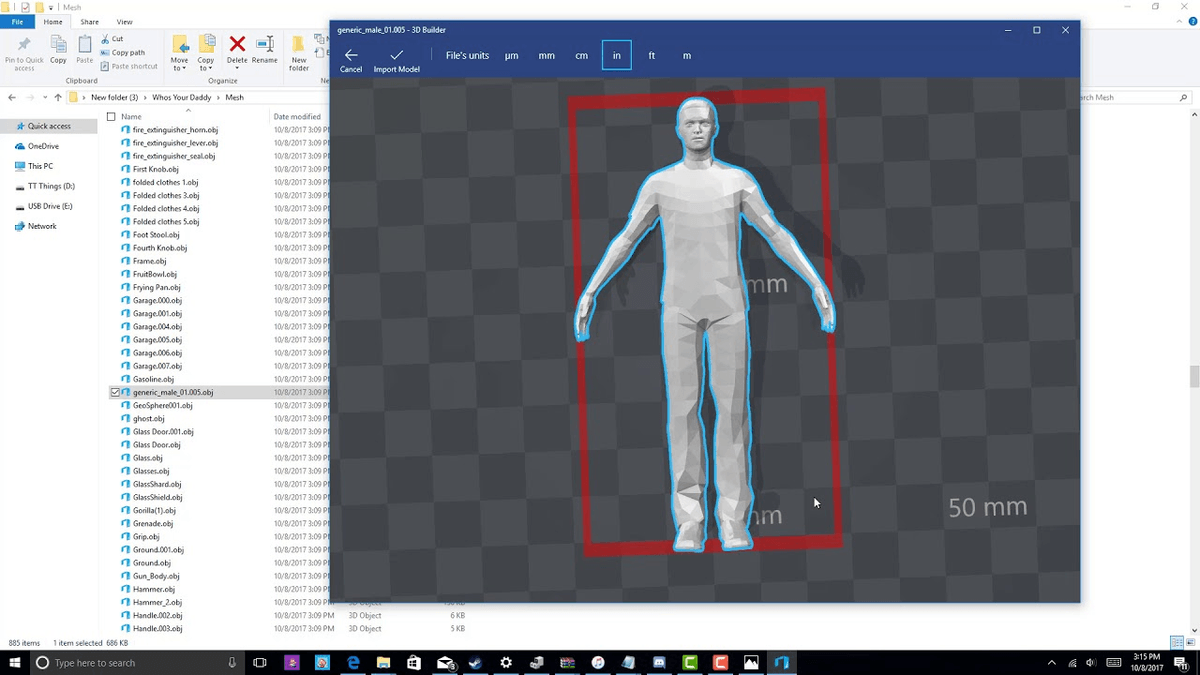Screen dimensions: 1200x675
Task: Open OneDrive in the navigation pane
Action: (43, 146)
